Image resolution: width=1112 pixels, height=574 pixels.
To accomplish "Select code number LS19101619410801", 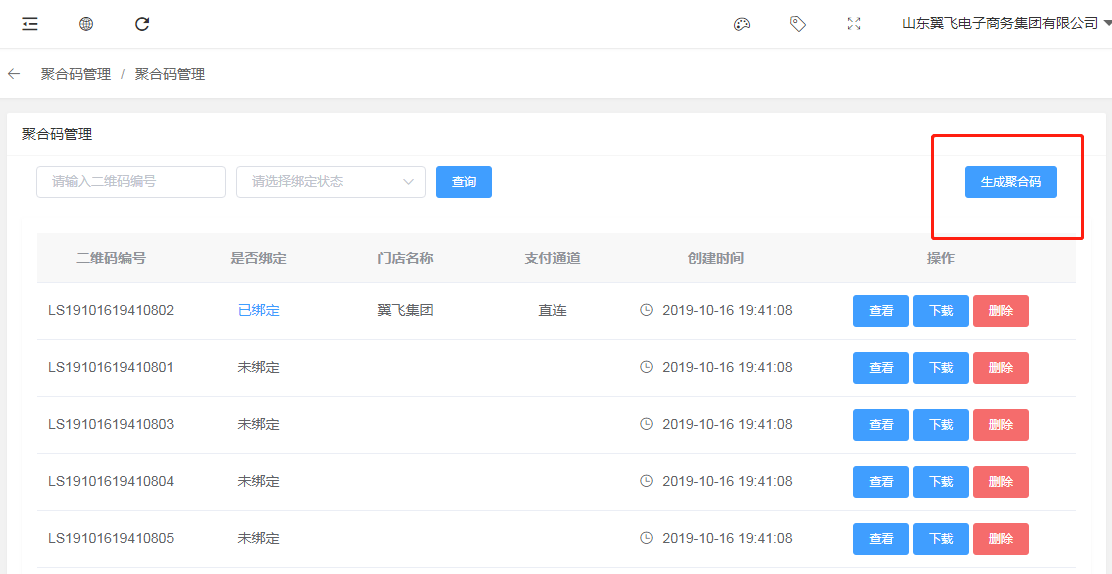I will (111, 368).
